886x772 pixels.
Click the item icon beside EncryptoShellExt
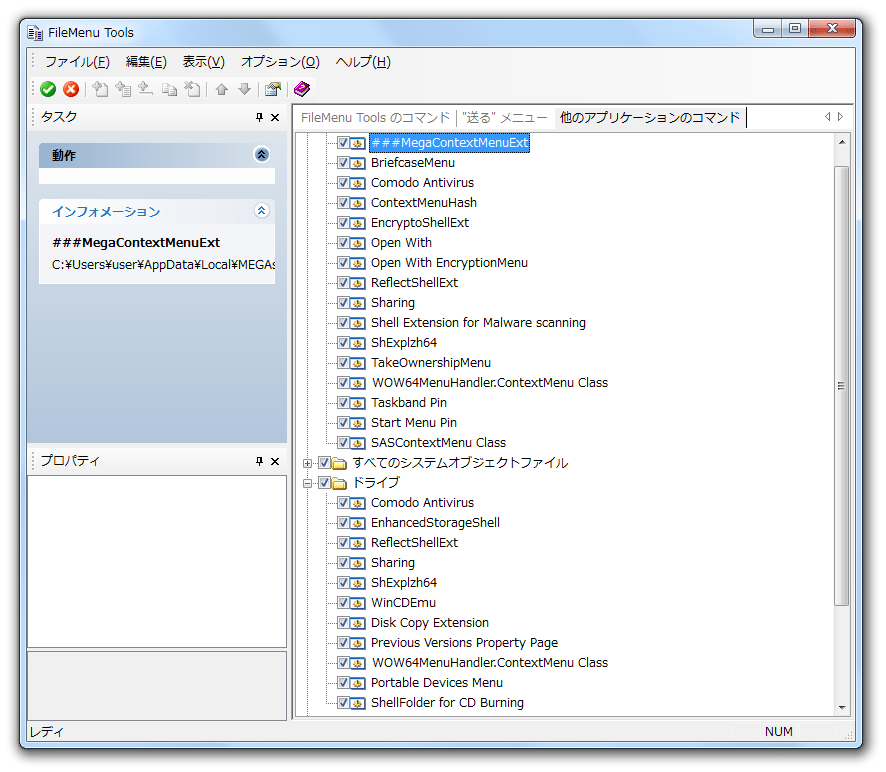pos(358,223)
